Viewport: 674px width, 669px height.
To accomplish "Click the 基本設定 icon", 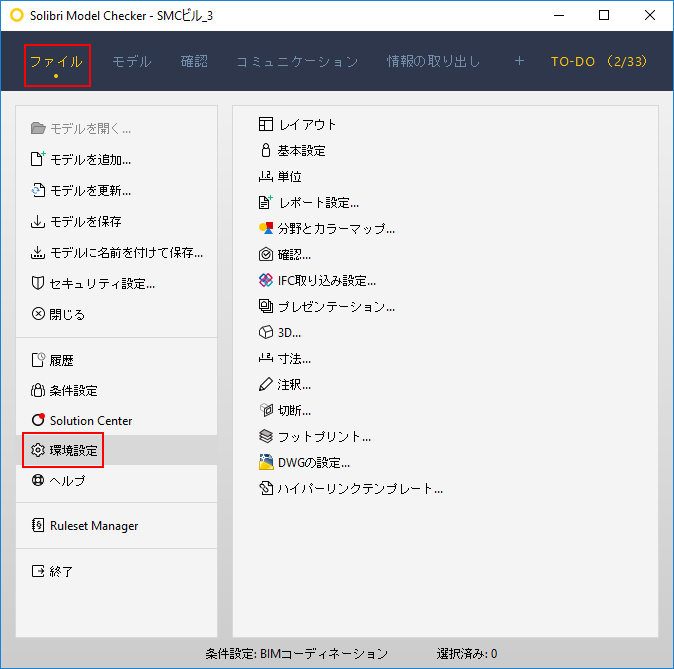I will click(x=266, y=150).
